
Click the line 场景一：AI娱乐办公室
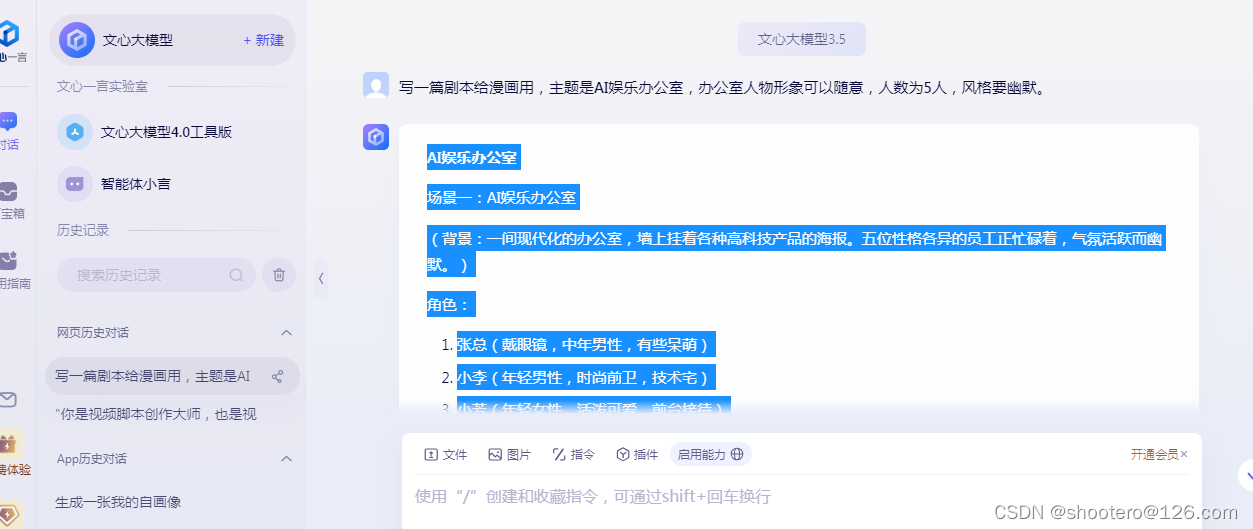point(503,198)
